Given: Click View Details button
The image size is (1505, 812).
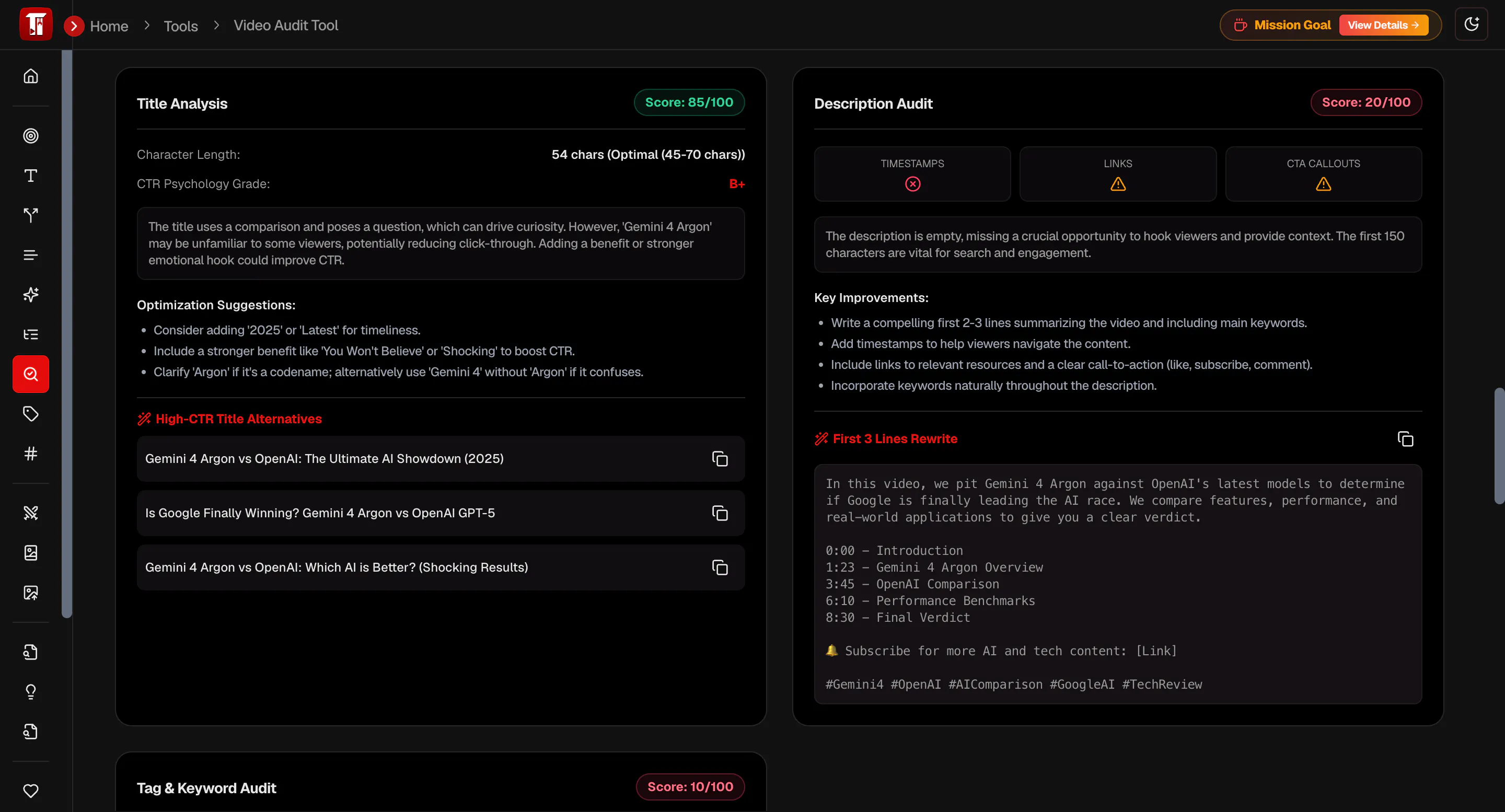Looking at the screenshot, I should [x=1383, y=25].
